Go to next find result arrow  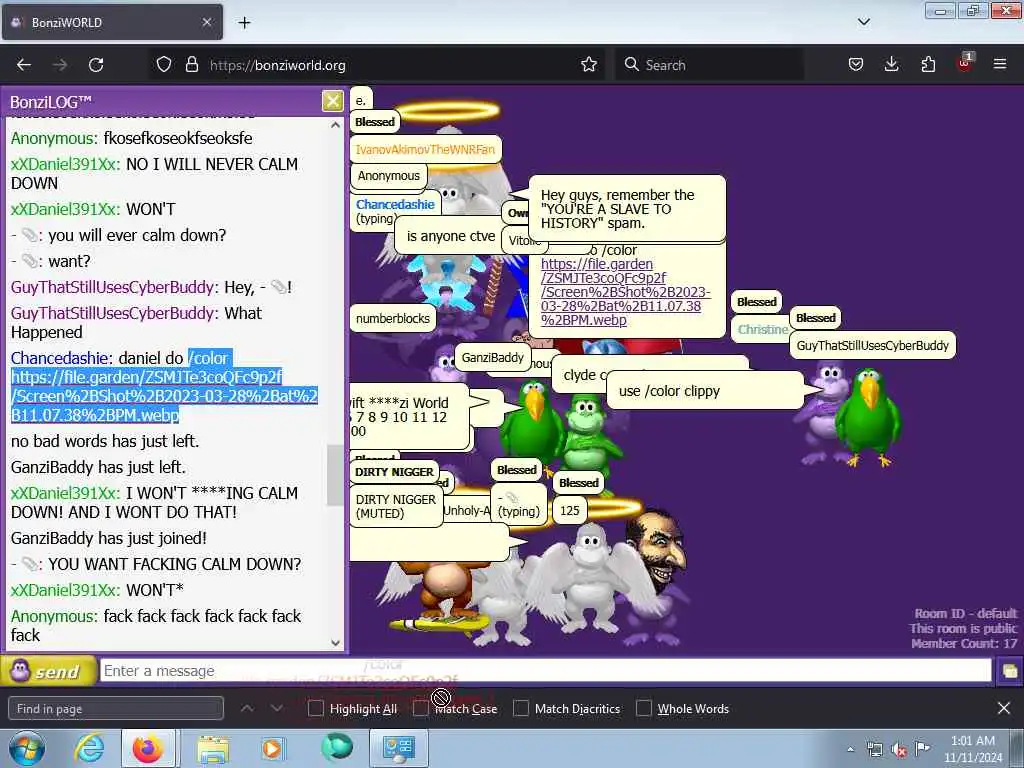point(276,709)
